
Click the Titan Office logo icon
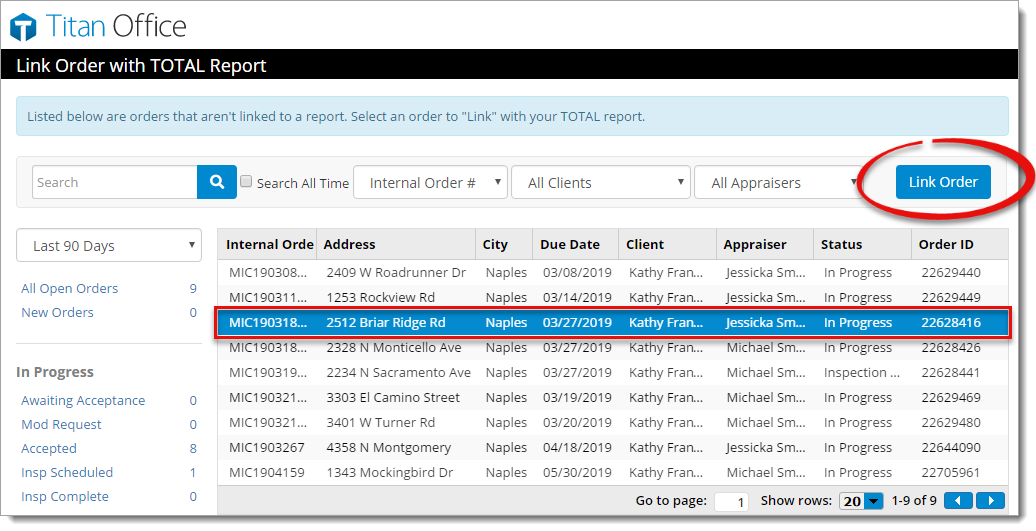click(x=23, y=27)
